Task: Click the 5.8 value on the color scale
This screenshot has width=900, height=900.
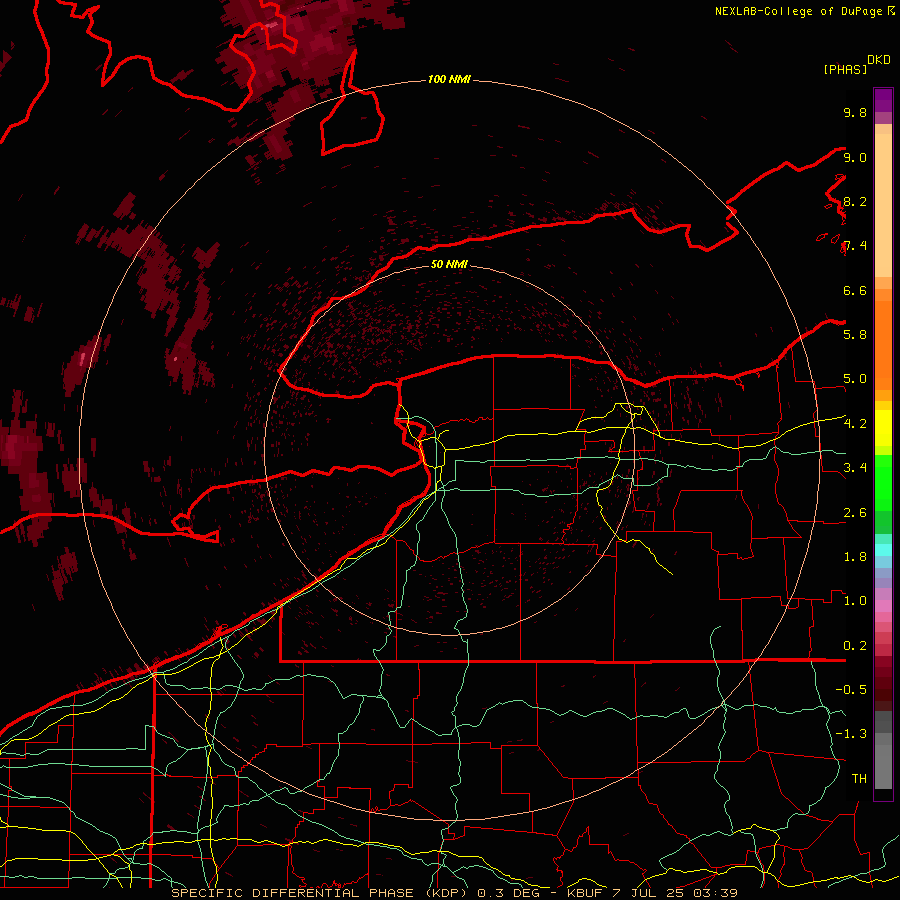Action: tap(855, 335)
